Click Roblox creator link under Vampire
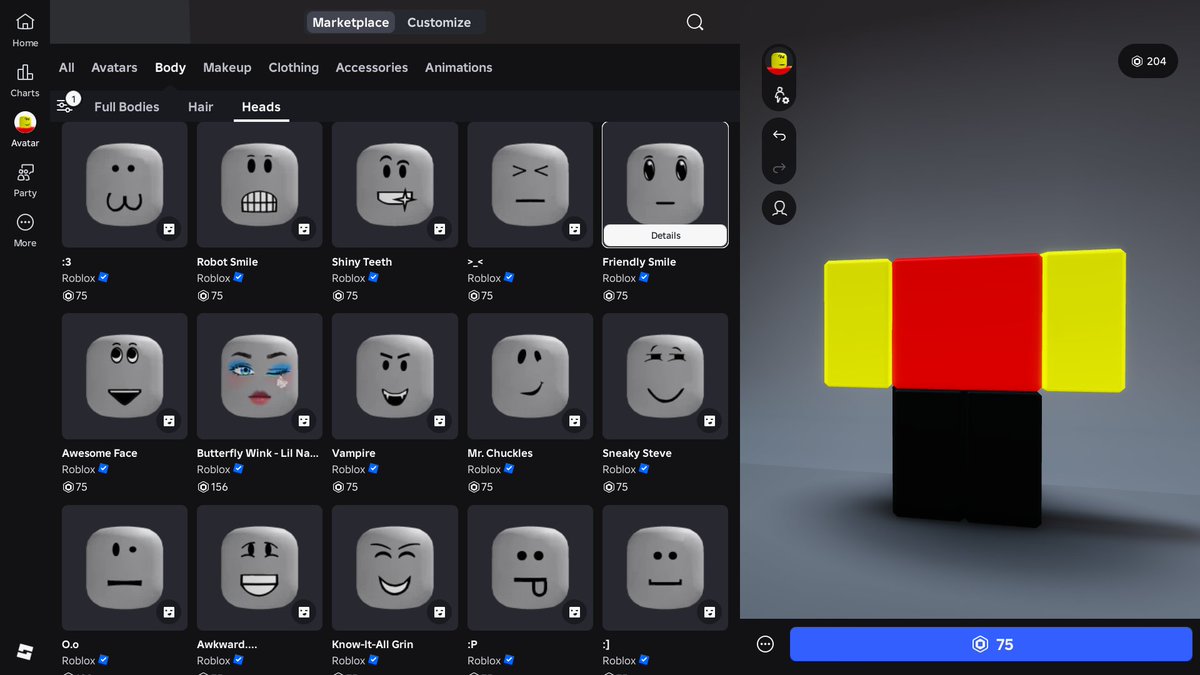Image resolution: width=1200 pixels, height=675 pixels. tap(349, 469)
